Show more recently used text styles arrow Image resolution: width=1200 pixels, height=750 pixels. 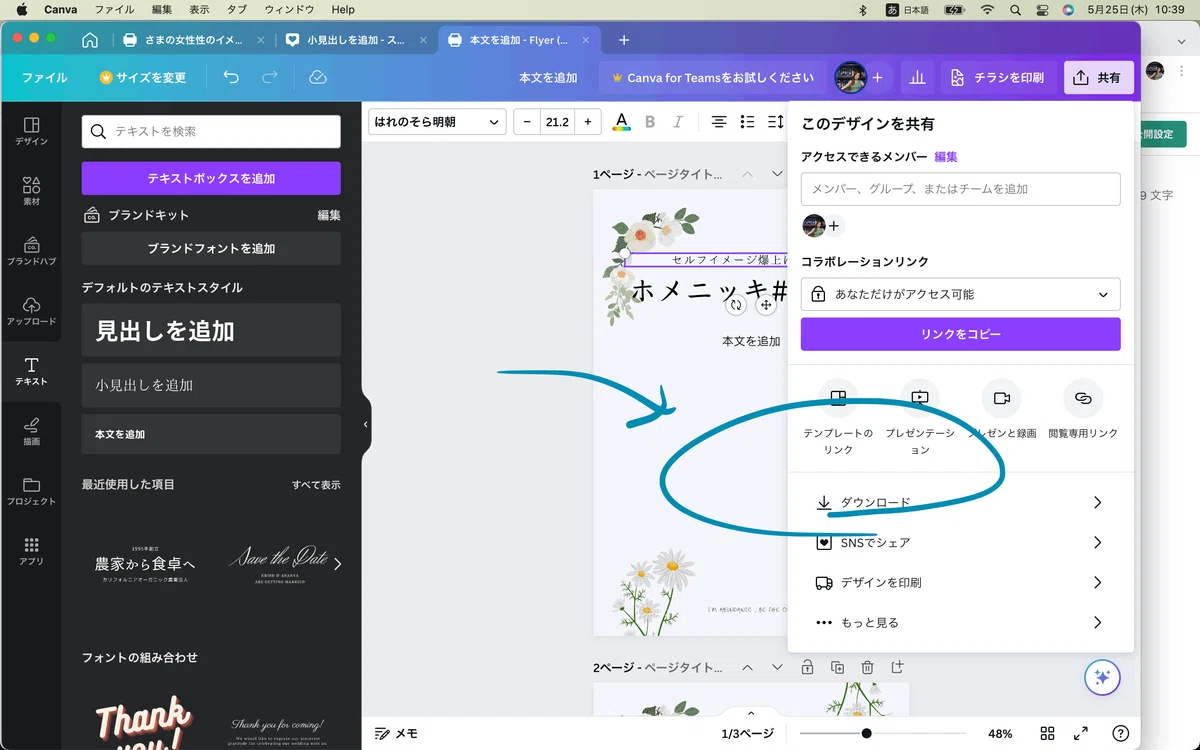coord(337,564)
